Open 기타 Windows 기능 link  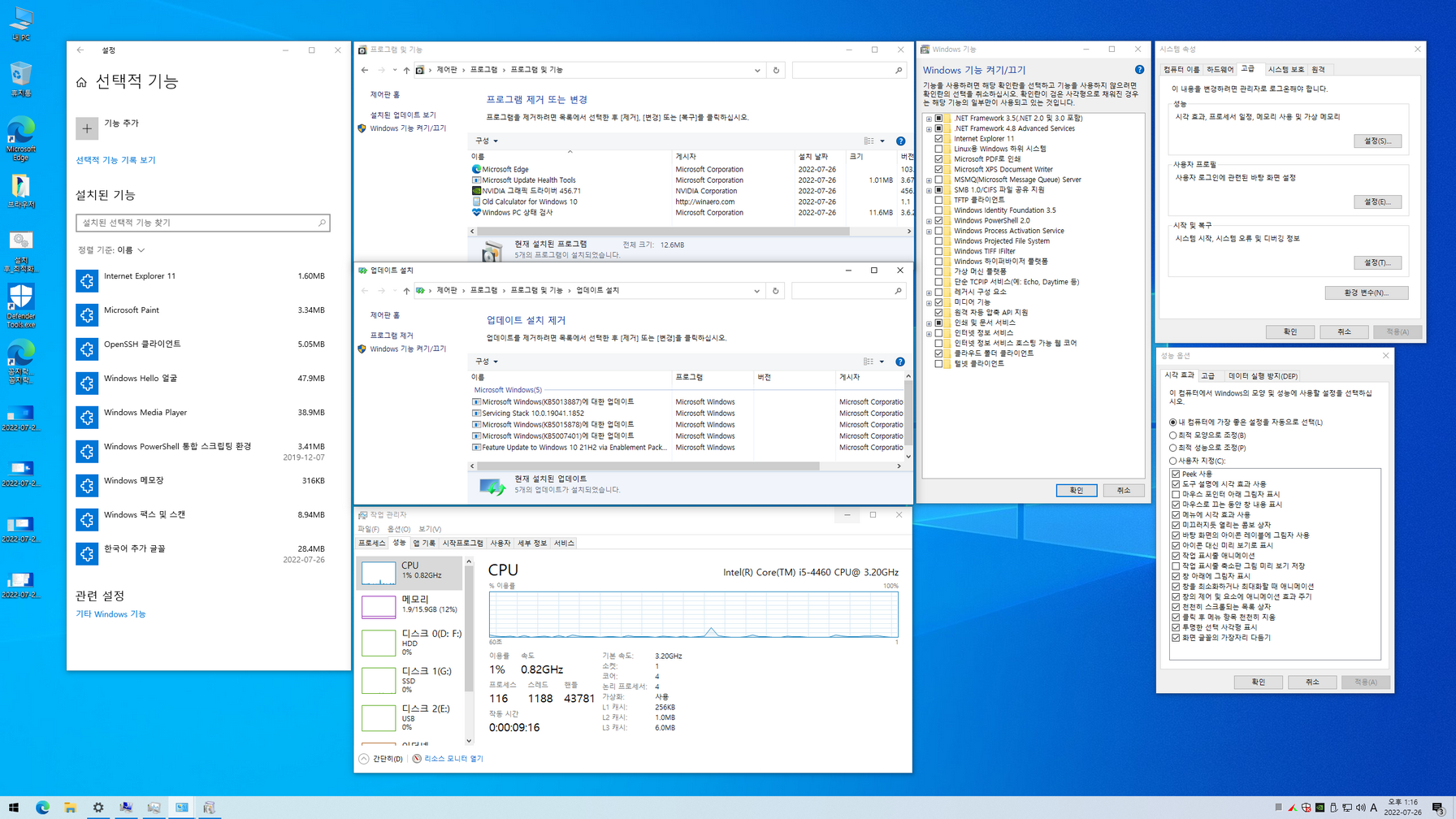click(x=110, y=614)
